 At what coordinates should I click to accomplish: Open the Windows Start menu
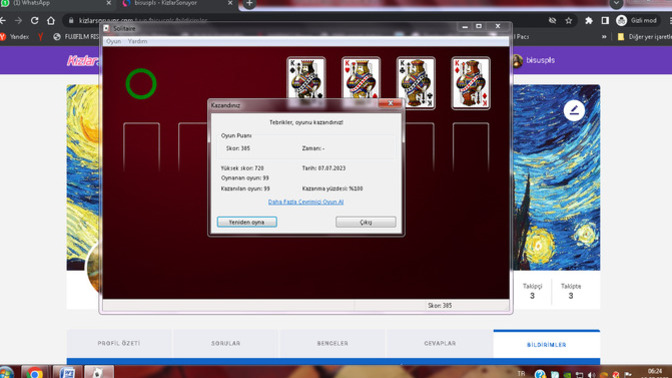click(x=6, y=372)
